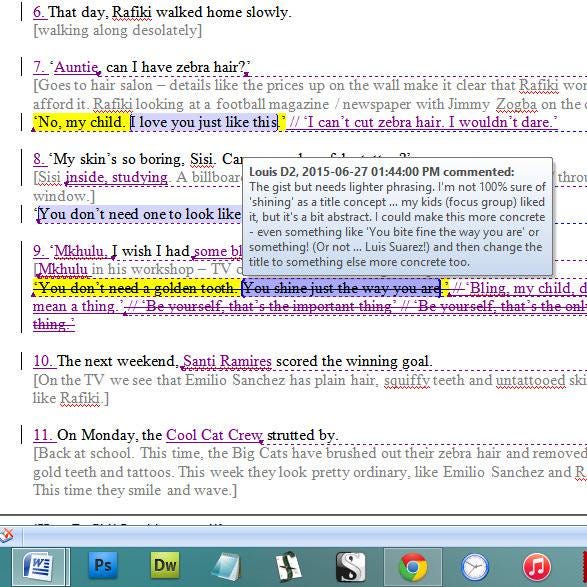Click the proofing errors icon in status bar
This screenshot has height=587, width=587.
6,535
